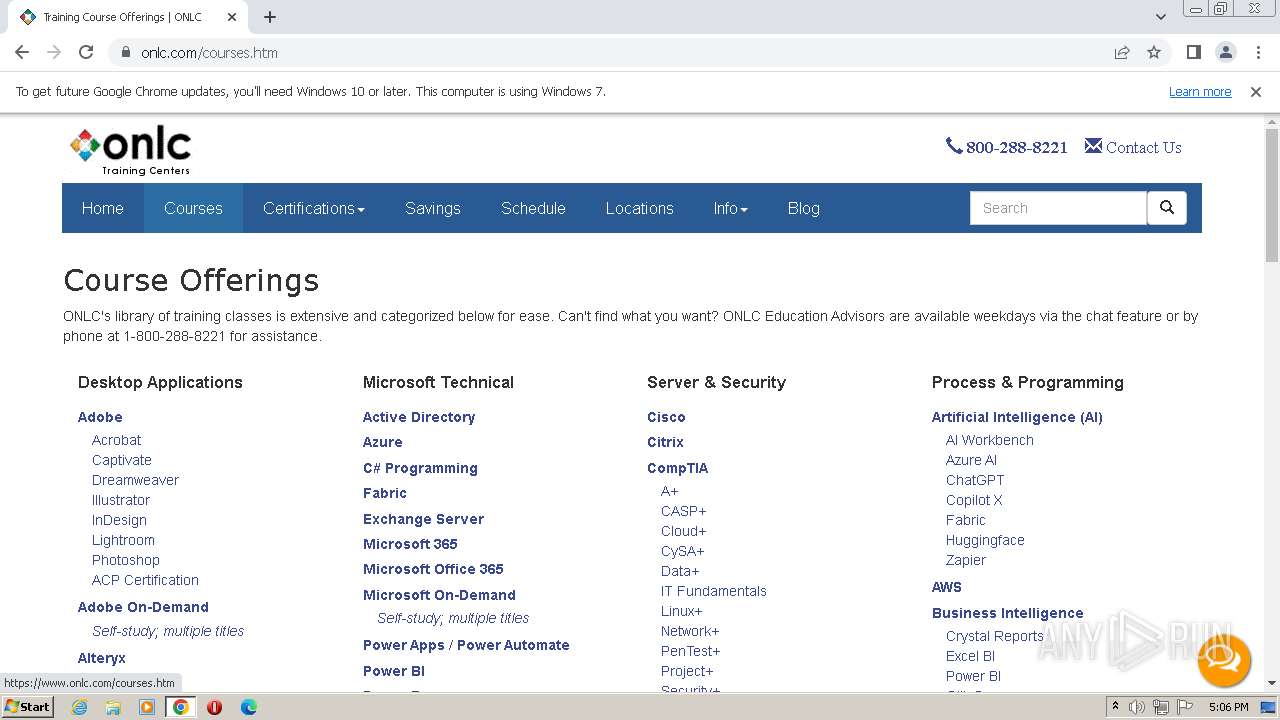
Task: Show hidden system tray icons
Action: click(1115, 707)
